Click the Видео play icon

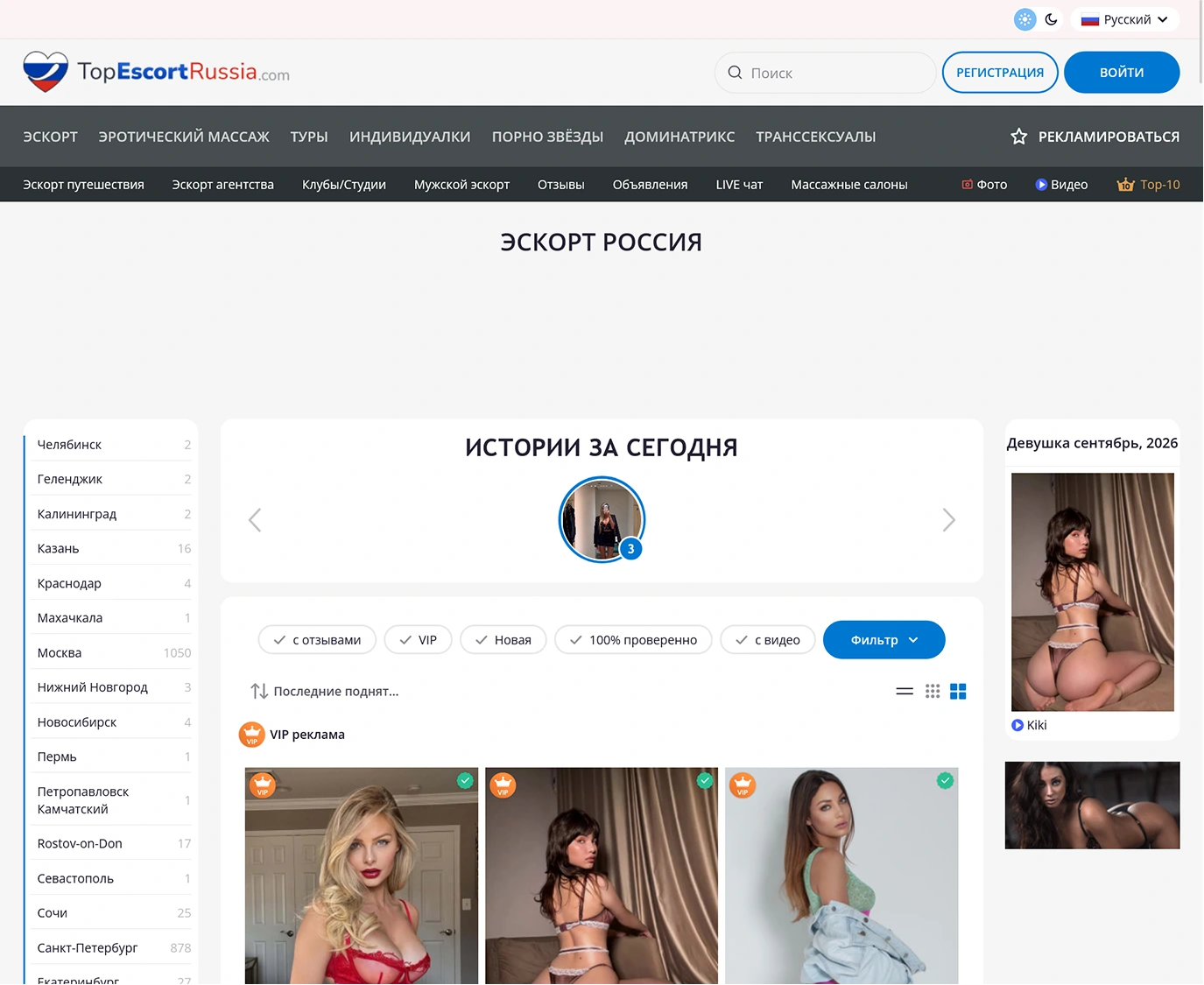click(1041, 185)
